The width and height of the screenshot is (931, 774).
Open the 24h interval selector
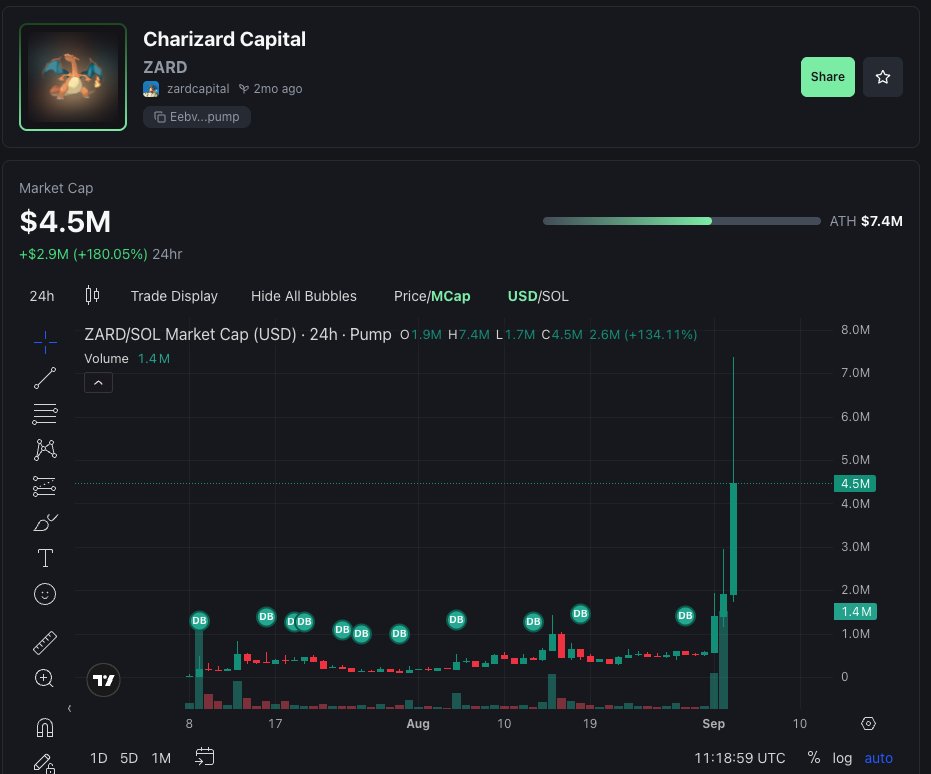[42, 296]
